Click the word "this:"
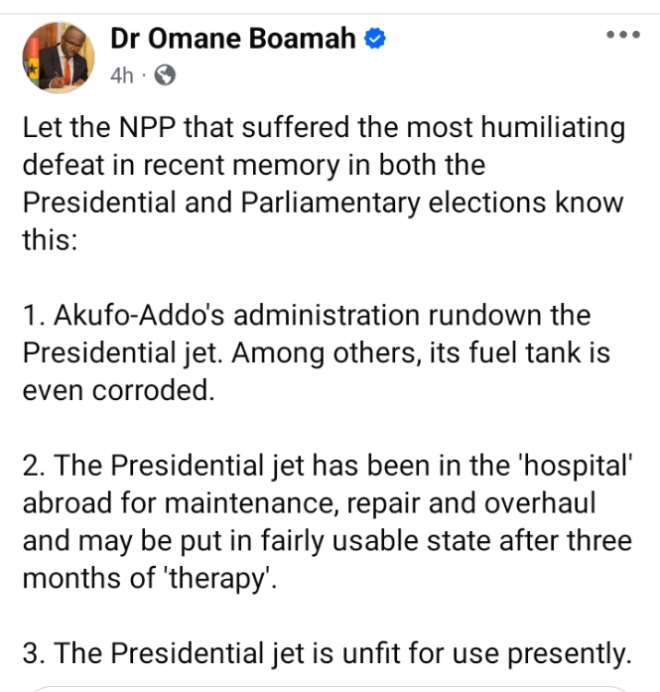660x692 pixels. pos(50,240)
